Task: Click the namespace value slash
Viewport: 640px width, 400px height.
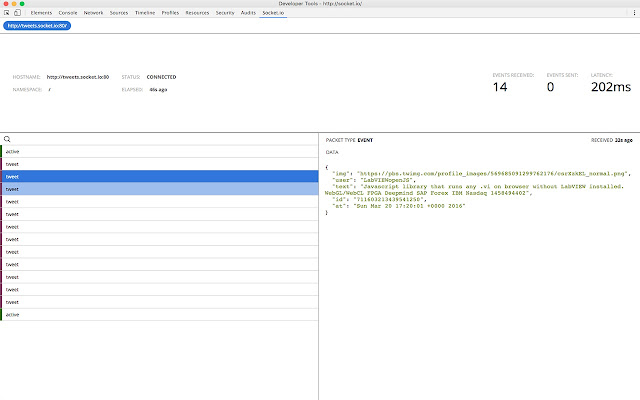Action: pos(49,89)
